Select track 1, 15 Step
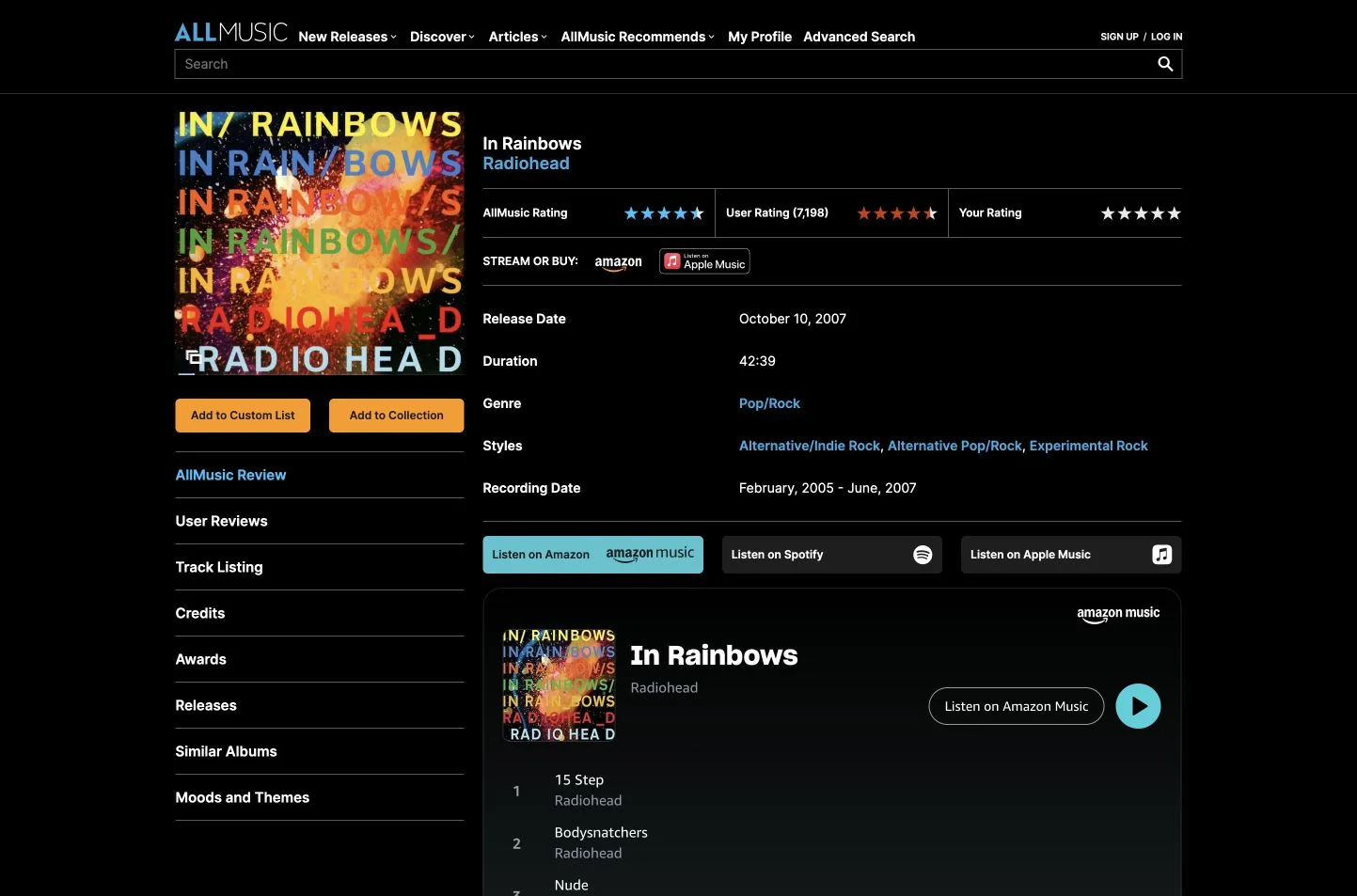The image size is (1357, 896). tap(831, 791)
